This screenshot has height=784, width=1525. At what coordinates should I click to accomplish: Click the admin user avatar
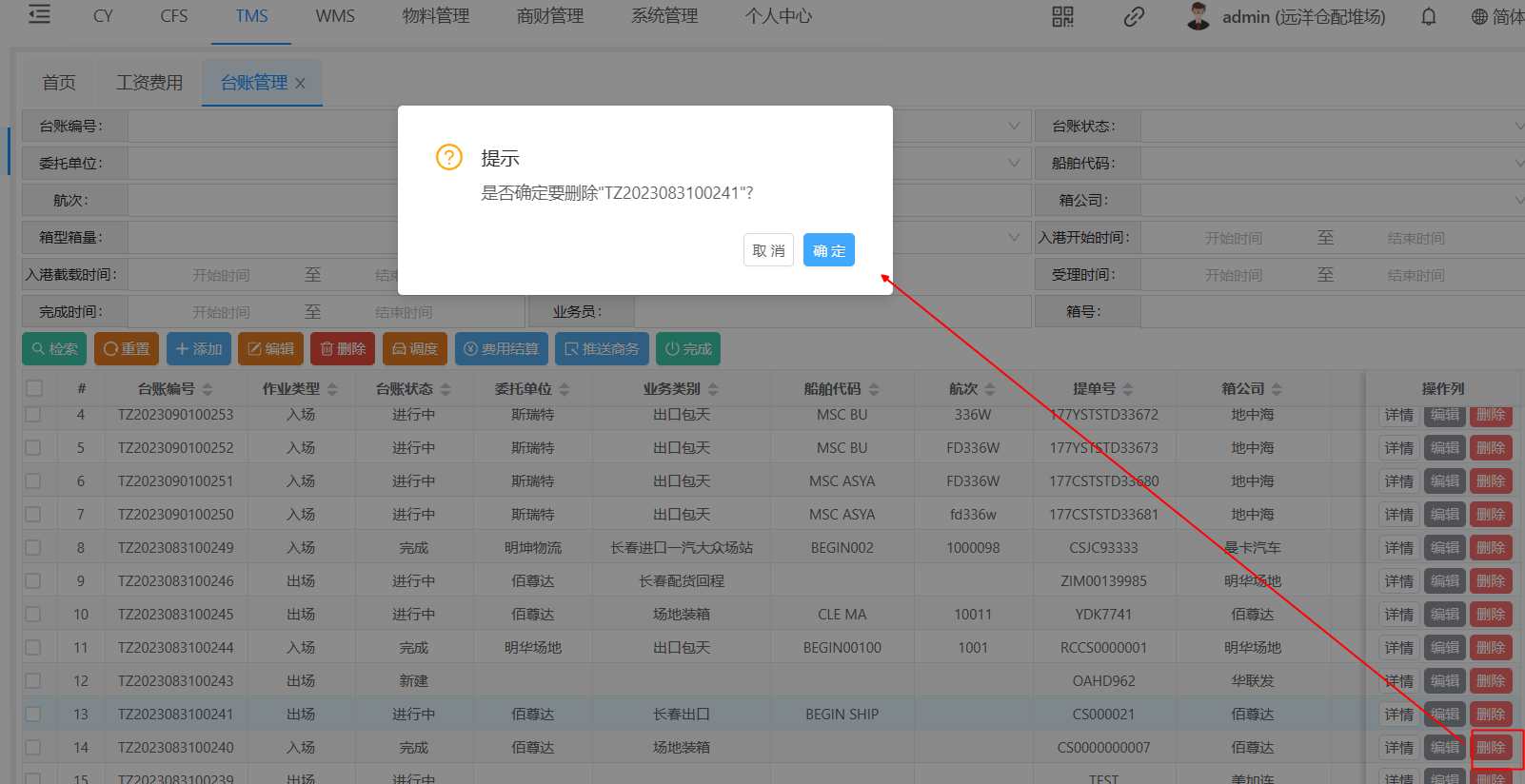[1198, 16]
